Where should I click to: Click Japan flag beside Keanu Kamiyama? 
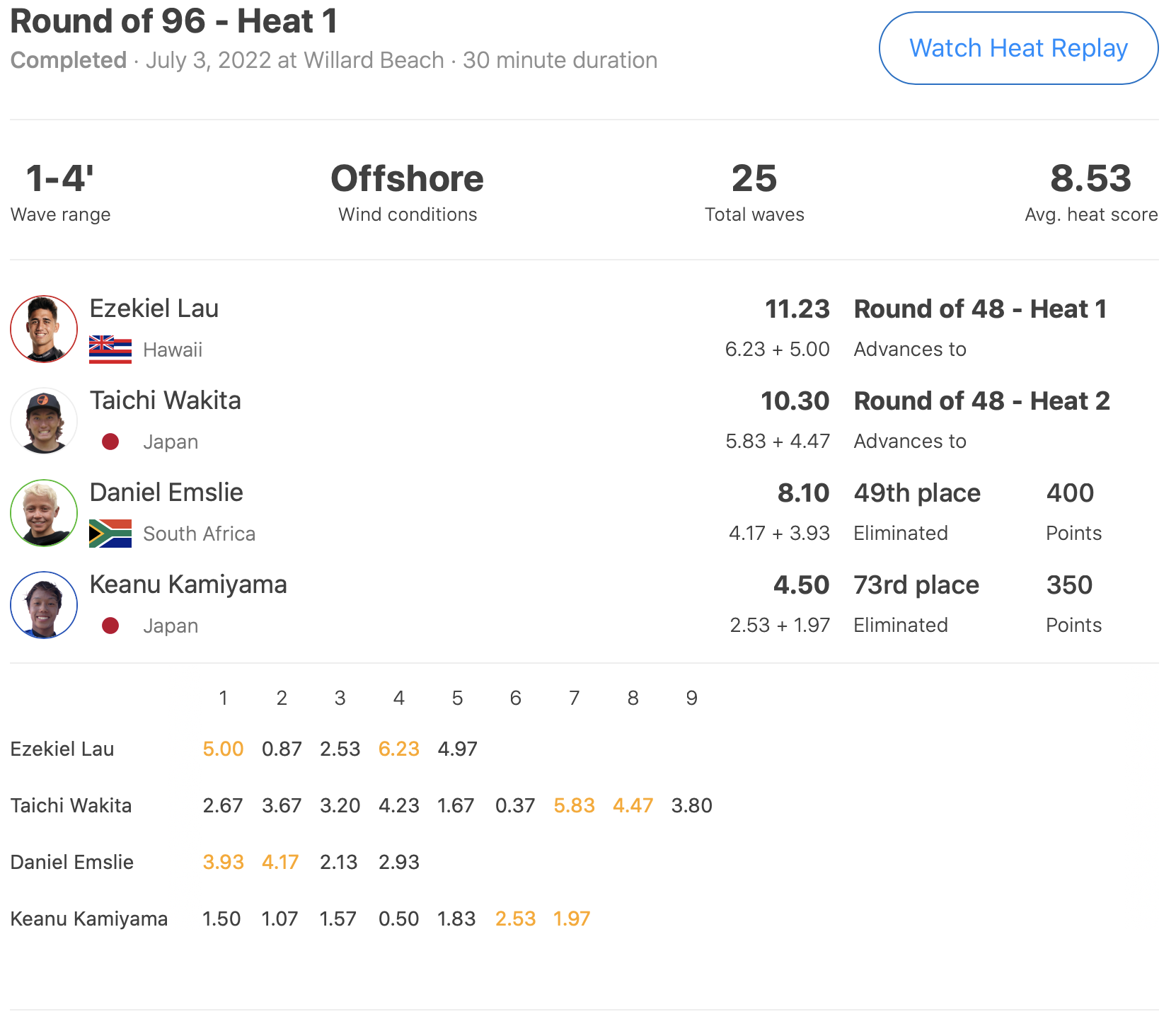110,626
